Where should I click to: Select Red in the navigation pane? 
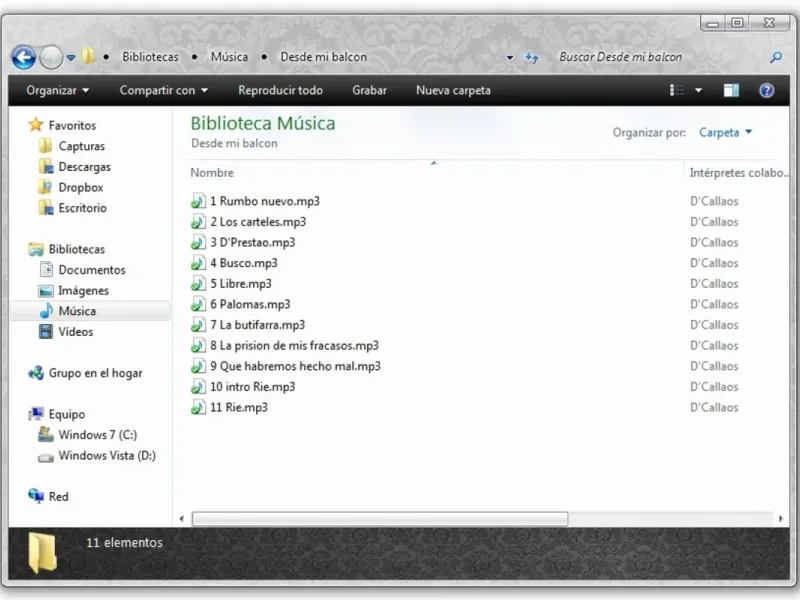pos(58,496)
